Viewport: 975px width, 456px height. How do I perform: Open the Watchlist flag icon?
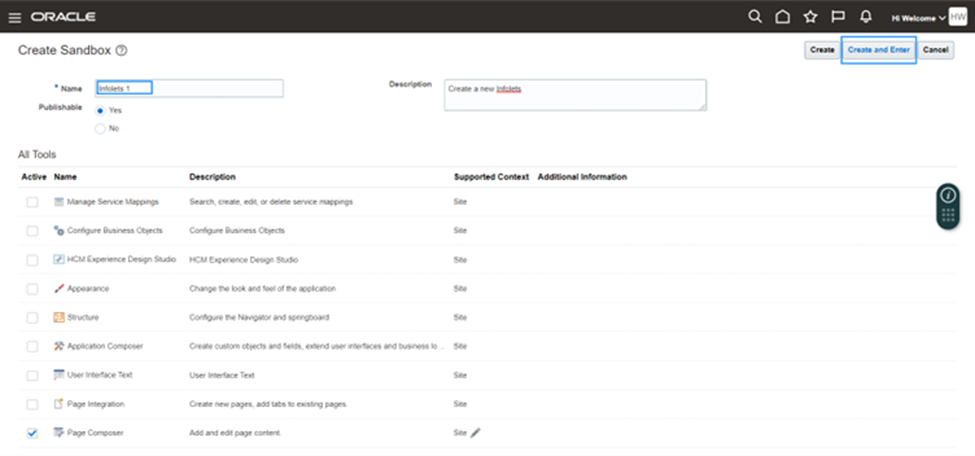[838, 17]
